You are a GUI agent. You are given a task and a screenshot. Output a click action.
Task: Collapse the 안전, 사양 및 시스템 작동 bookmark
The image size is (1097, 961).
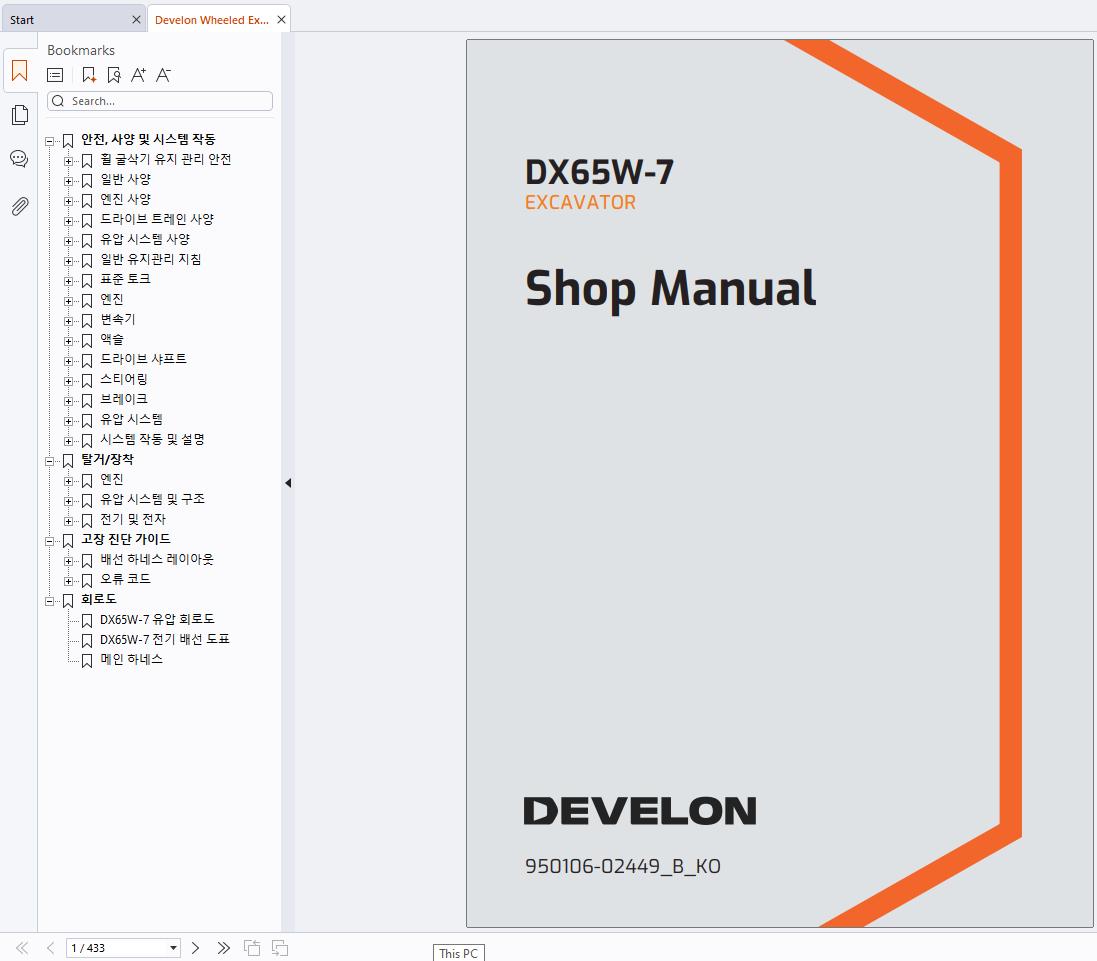50,141
